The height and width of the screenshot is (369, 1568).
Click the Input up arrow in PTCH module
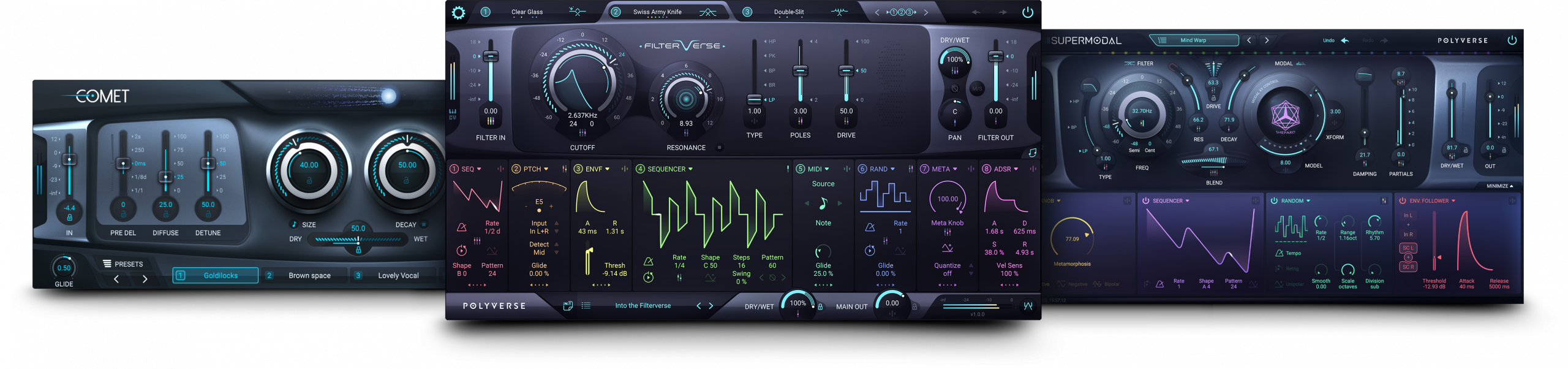(556, 223)
